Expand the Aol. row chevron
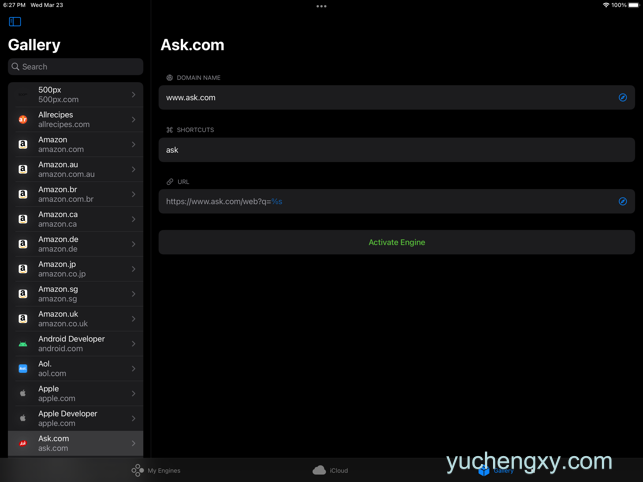643x482 pixels. click(x=134, y=368)
